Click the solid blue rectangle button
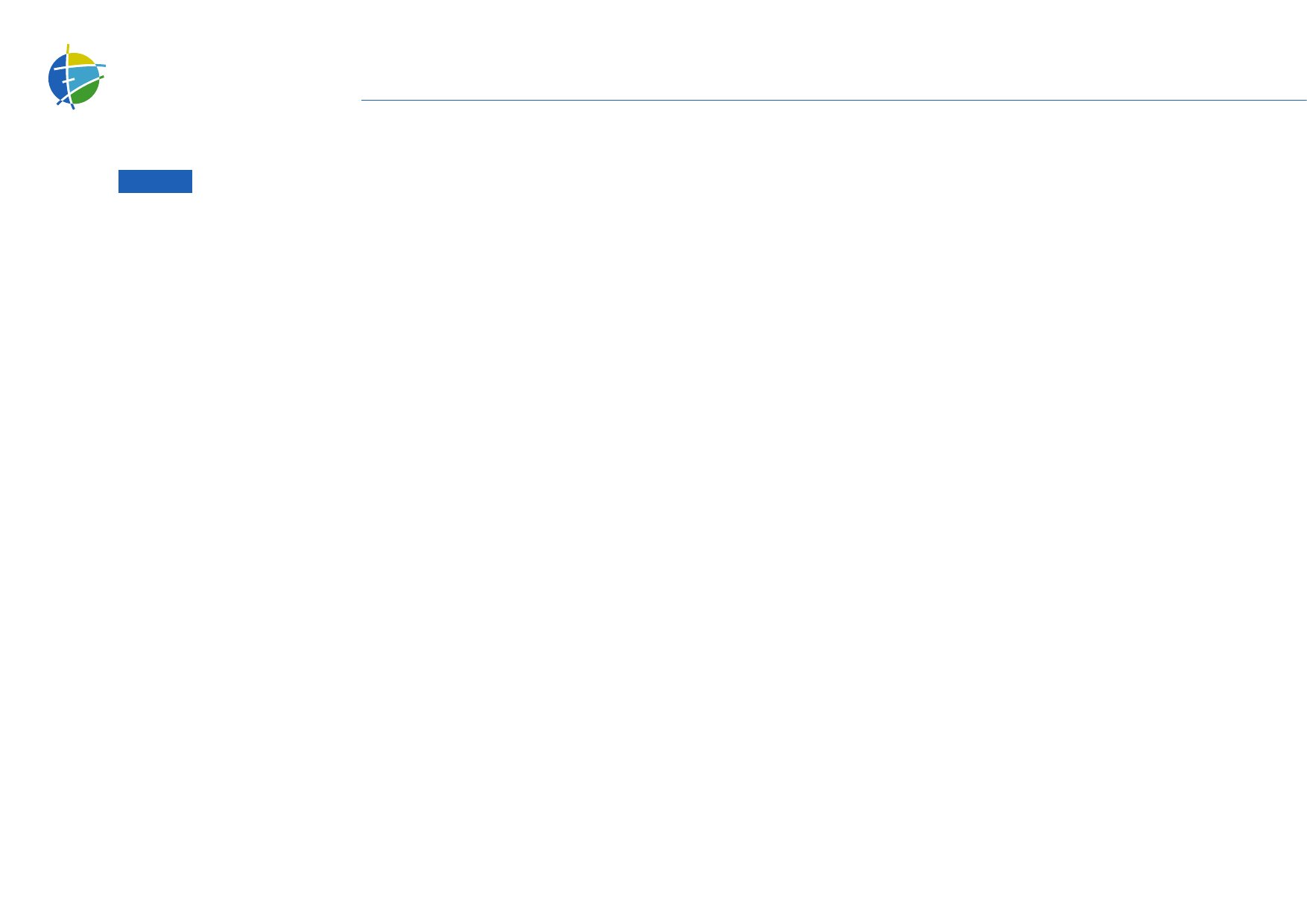This screenshot has width=1307, height=924. pyautogui.click(x=155, y=182)
